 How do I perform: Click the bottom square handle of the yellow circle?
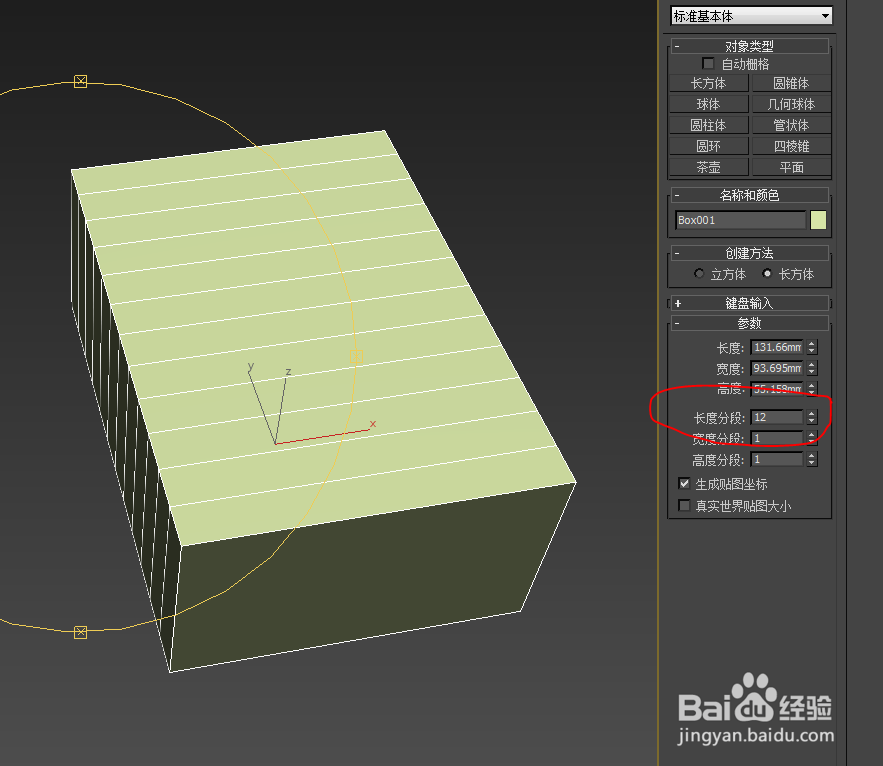[x=81, y=633]
